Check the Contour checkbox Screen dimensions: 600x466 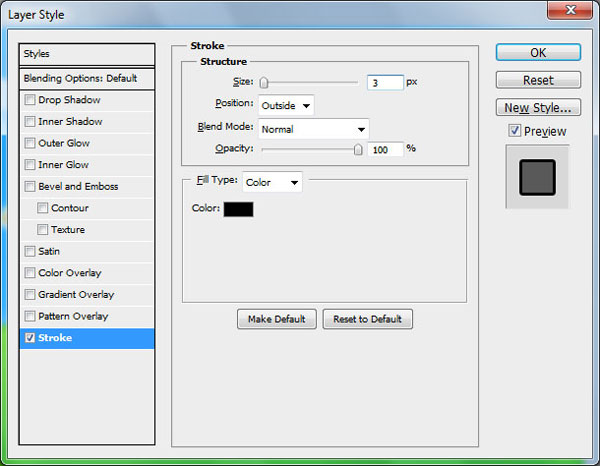[42, 208]
